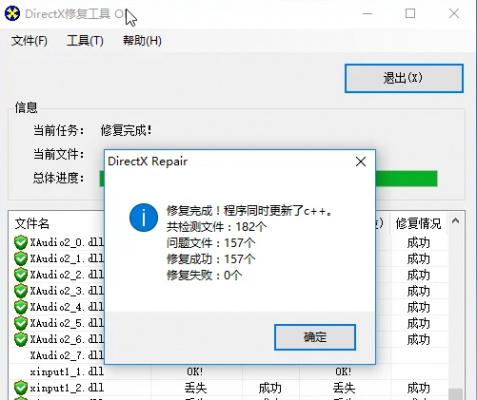Click the 修复情况 column header
The height and width of the screenshot is (400, 477).
(418, 223)
